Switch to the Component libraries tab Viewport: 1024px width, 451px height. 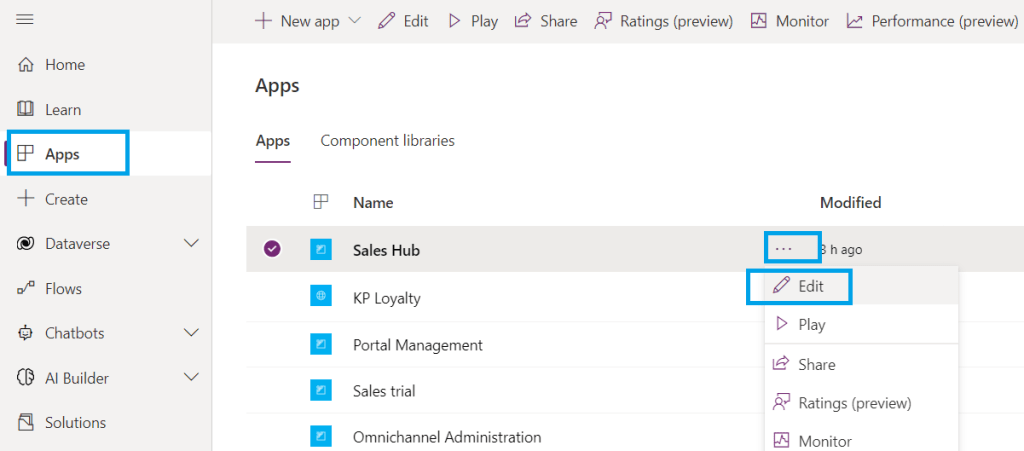(387, 141)
